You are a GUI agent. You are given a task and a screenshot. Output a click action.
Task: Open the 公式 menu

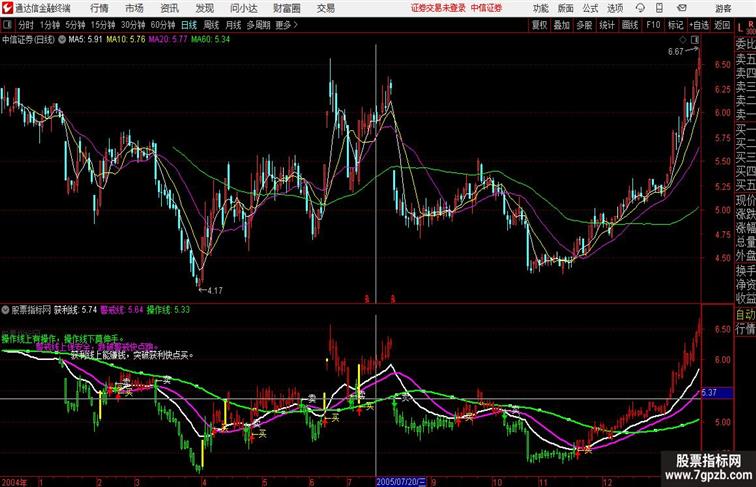coord(590,8)
